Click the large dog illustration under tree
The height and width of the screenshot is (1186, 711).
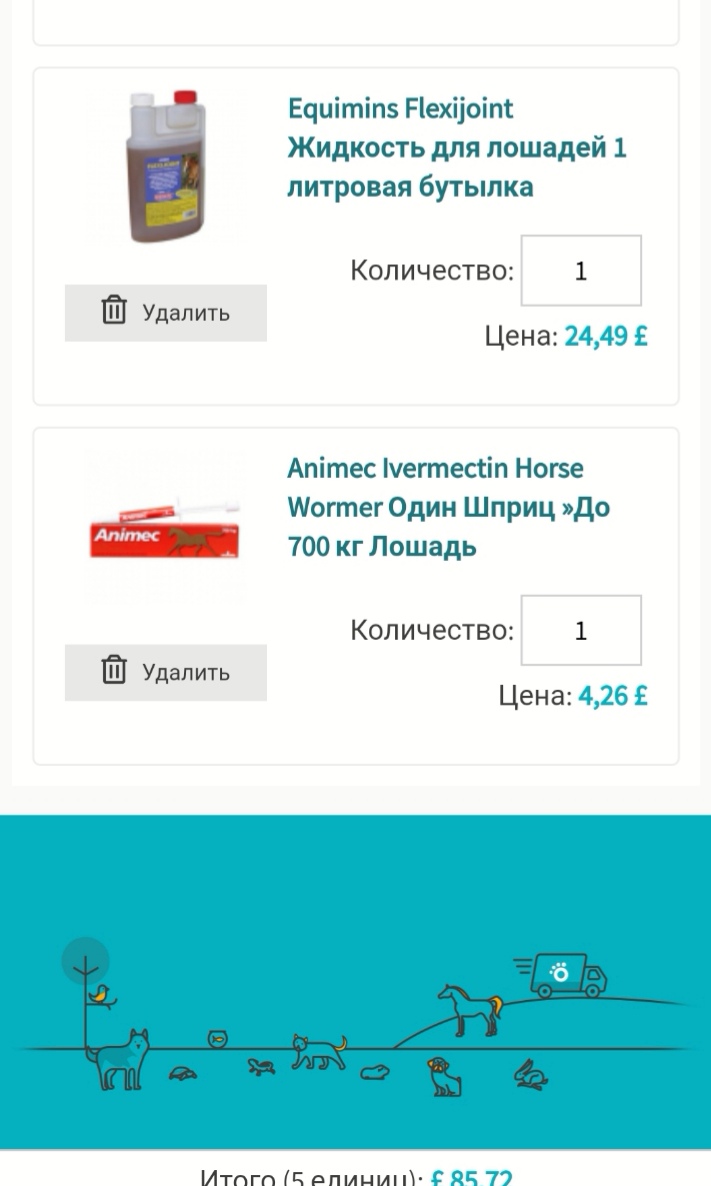[118, 1058]
